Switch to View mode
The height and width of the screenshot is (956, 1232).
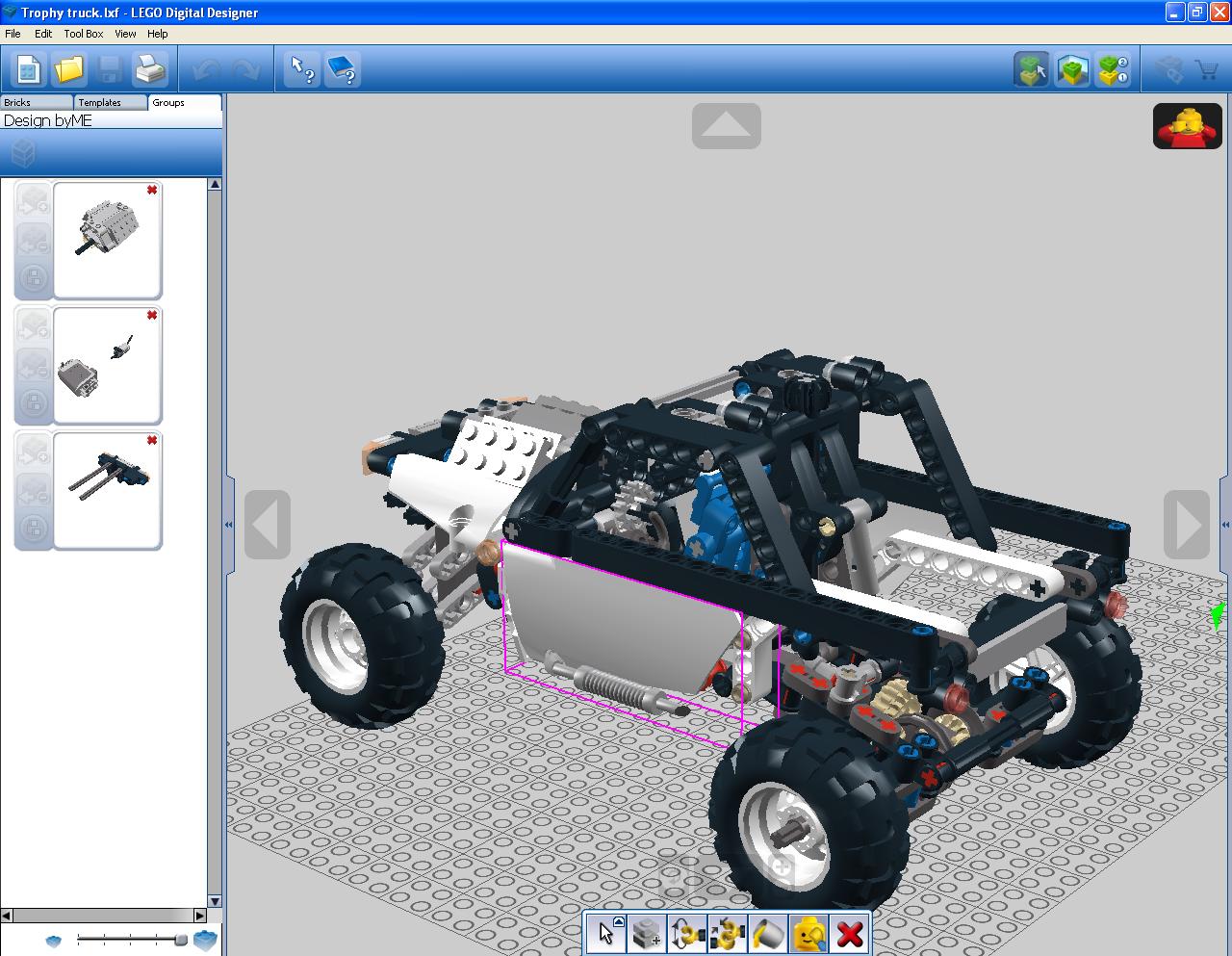[1072, 69]
